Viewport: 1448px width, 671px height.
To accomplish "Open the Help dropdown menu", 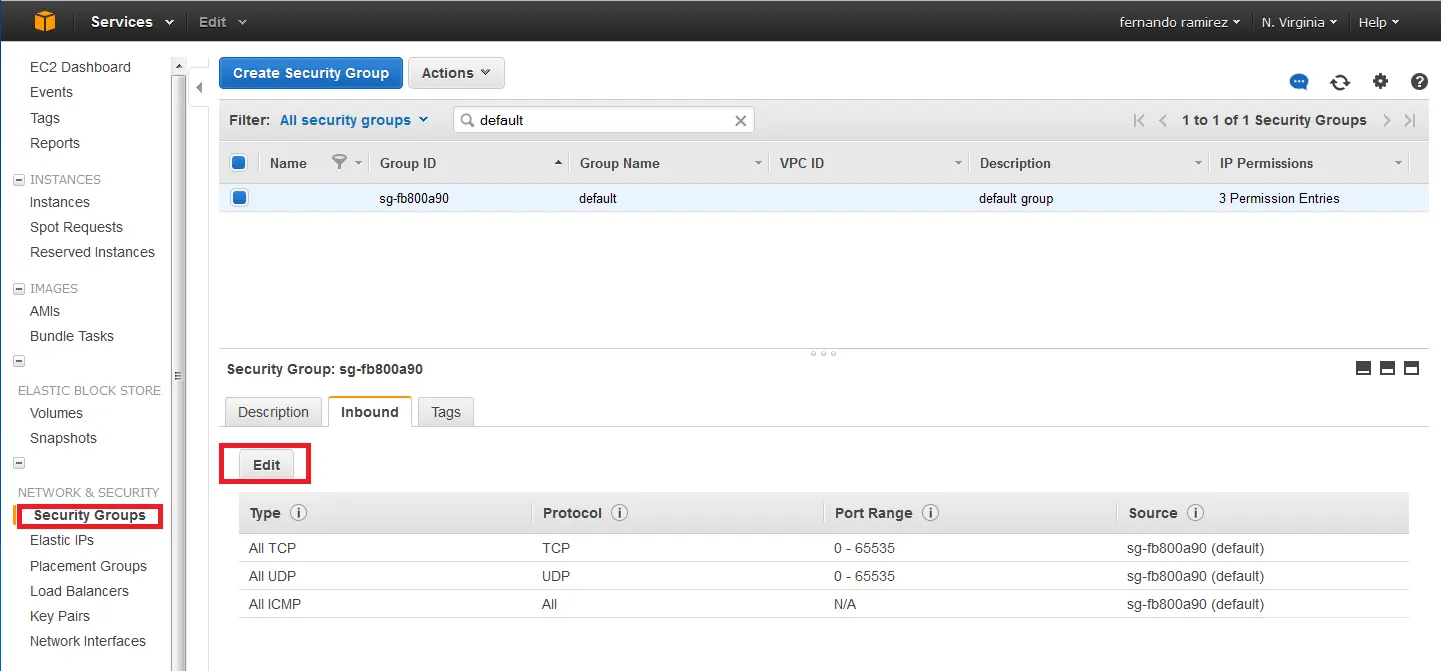I will [x=1379, y=22].
